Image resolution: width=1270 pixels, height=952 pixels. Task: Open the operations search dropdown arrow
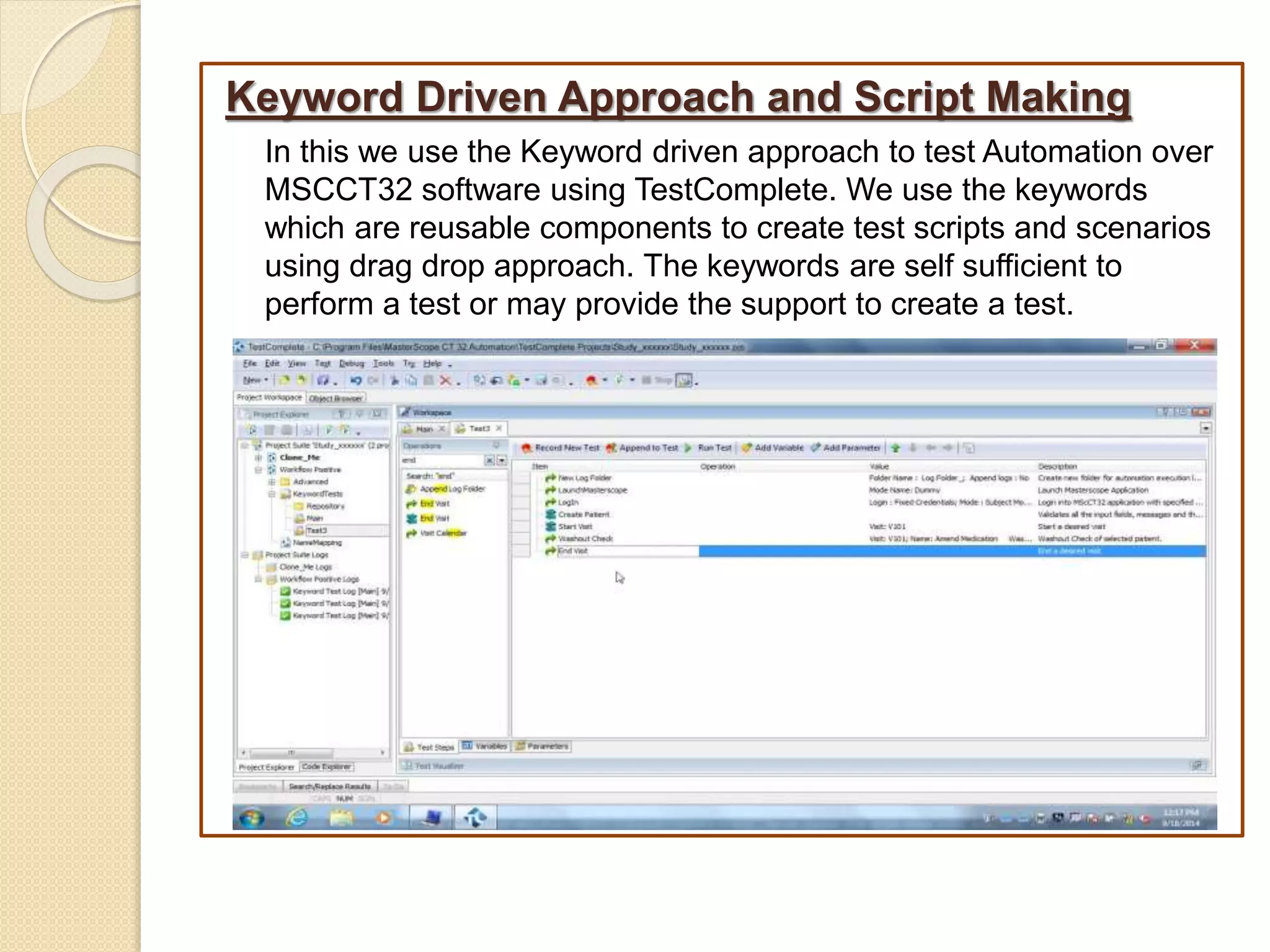(x=502, y=461)
